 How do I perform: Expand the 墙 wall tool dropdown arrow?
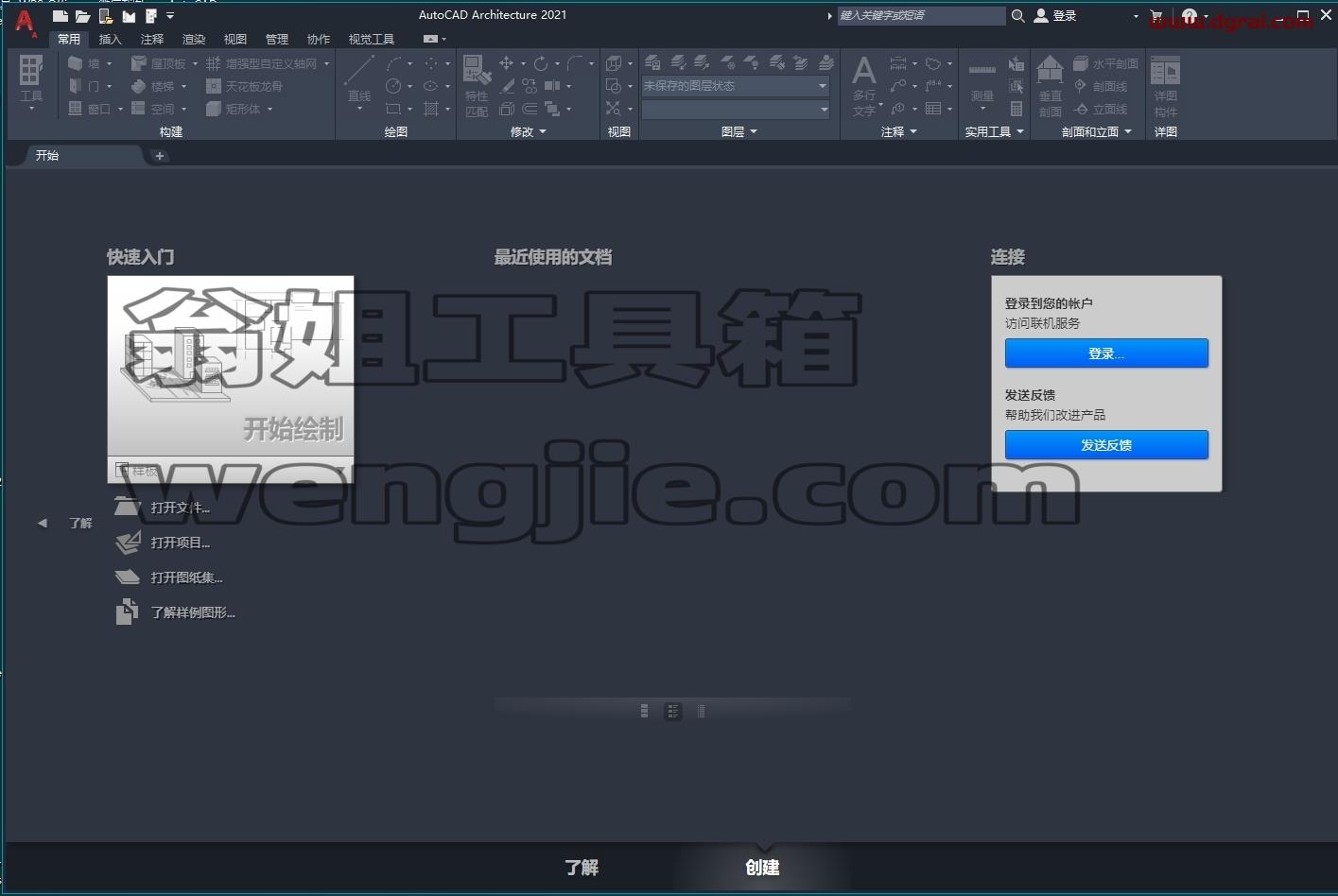[109, 63]
